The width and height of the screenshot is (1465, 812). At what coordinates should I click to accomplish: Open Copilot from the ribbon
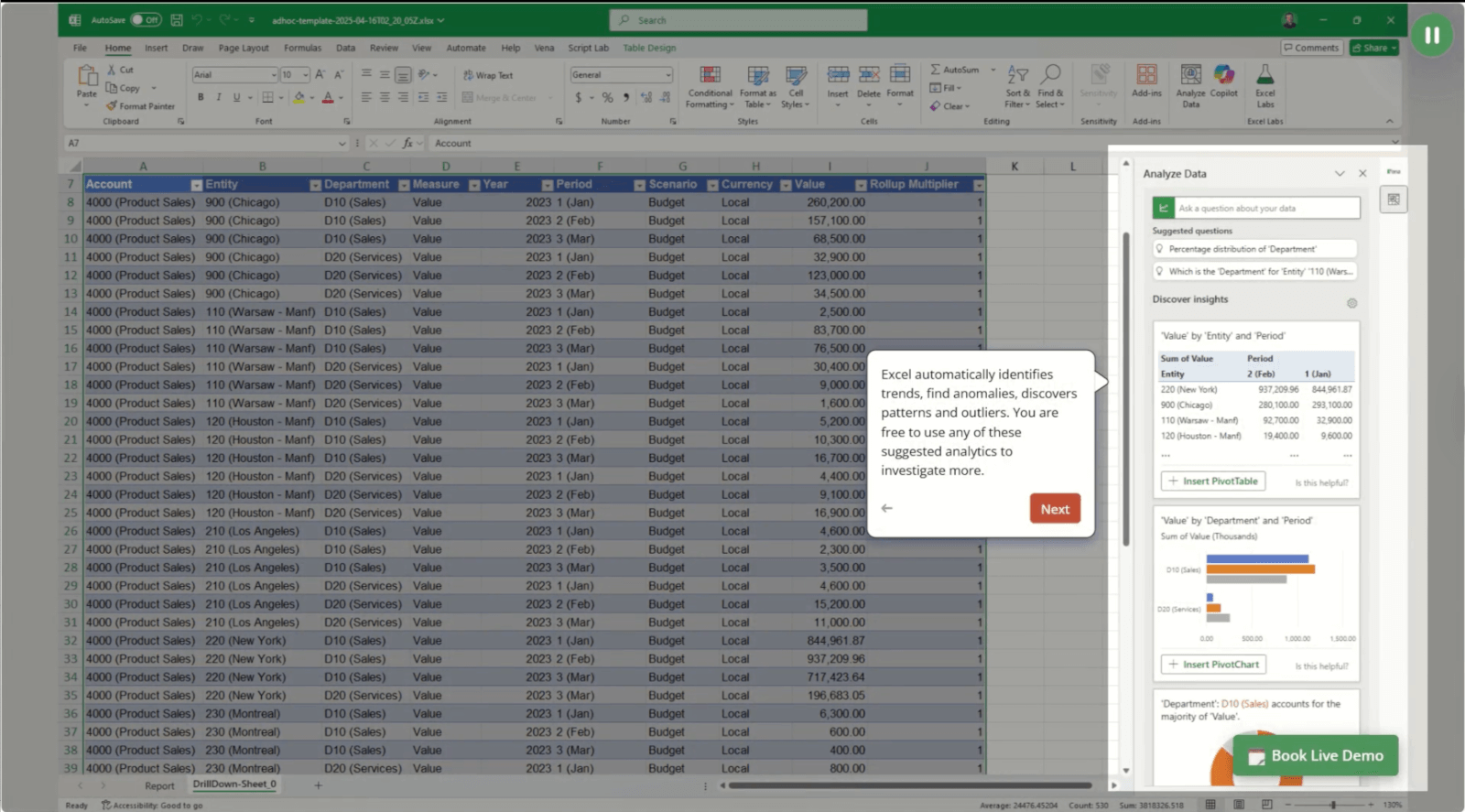point(1224,81)
